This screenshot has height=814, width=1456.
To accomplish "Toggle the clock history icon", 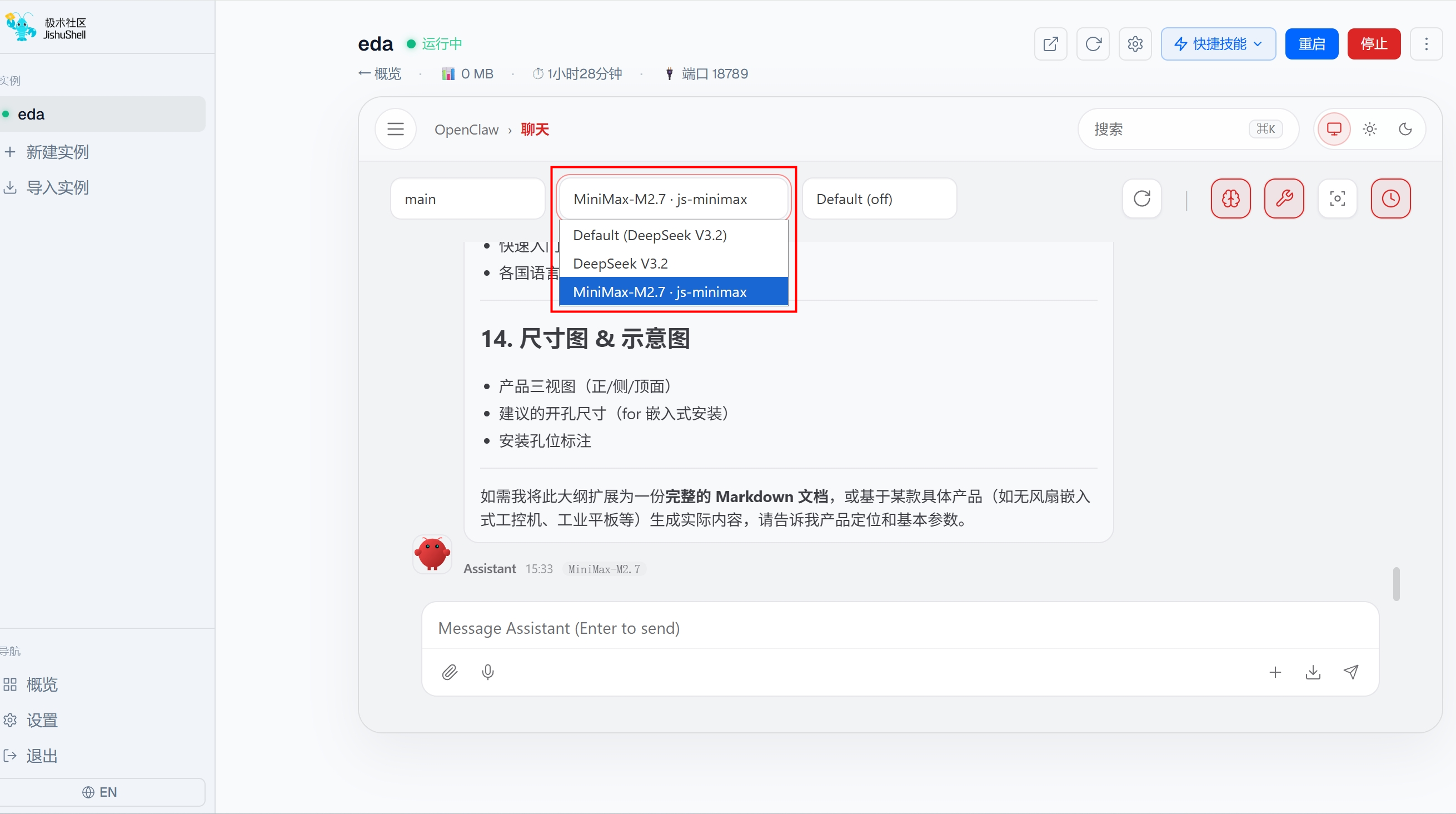I will tap(1390, 198).
